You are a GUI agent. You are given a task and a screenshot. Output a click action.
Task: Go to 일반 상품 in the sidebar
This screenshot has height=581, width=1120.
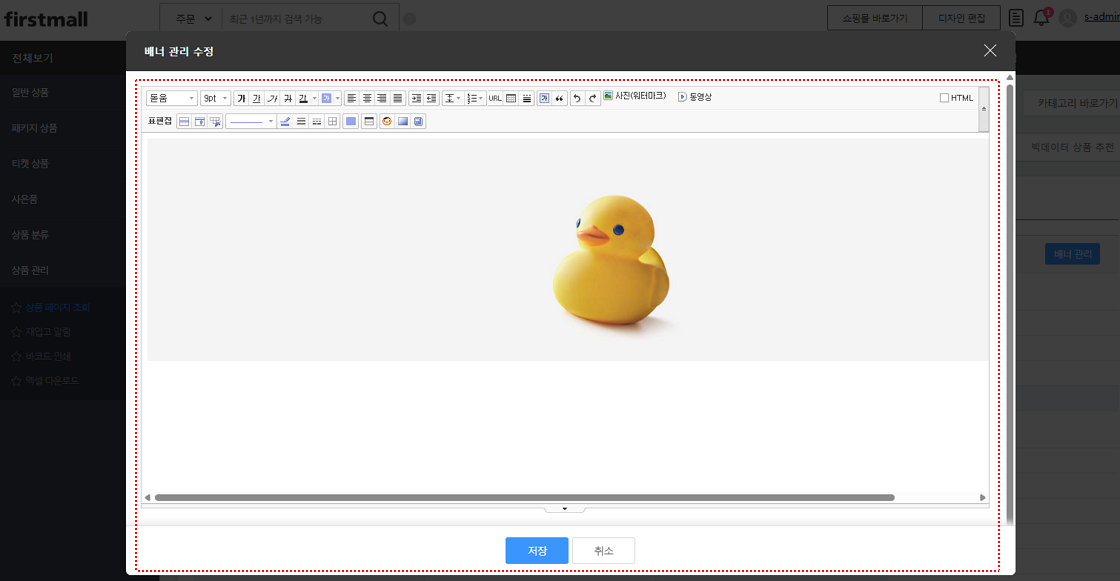point(30,92)
